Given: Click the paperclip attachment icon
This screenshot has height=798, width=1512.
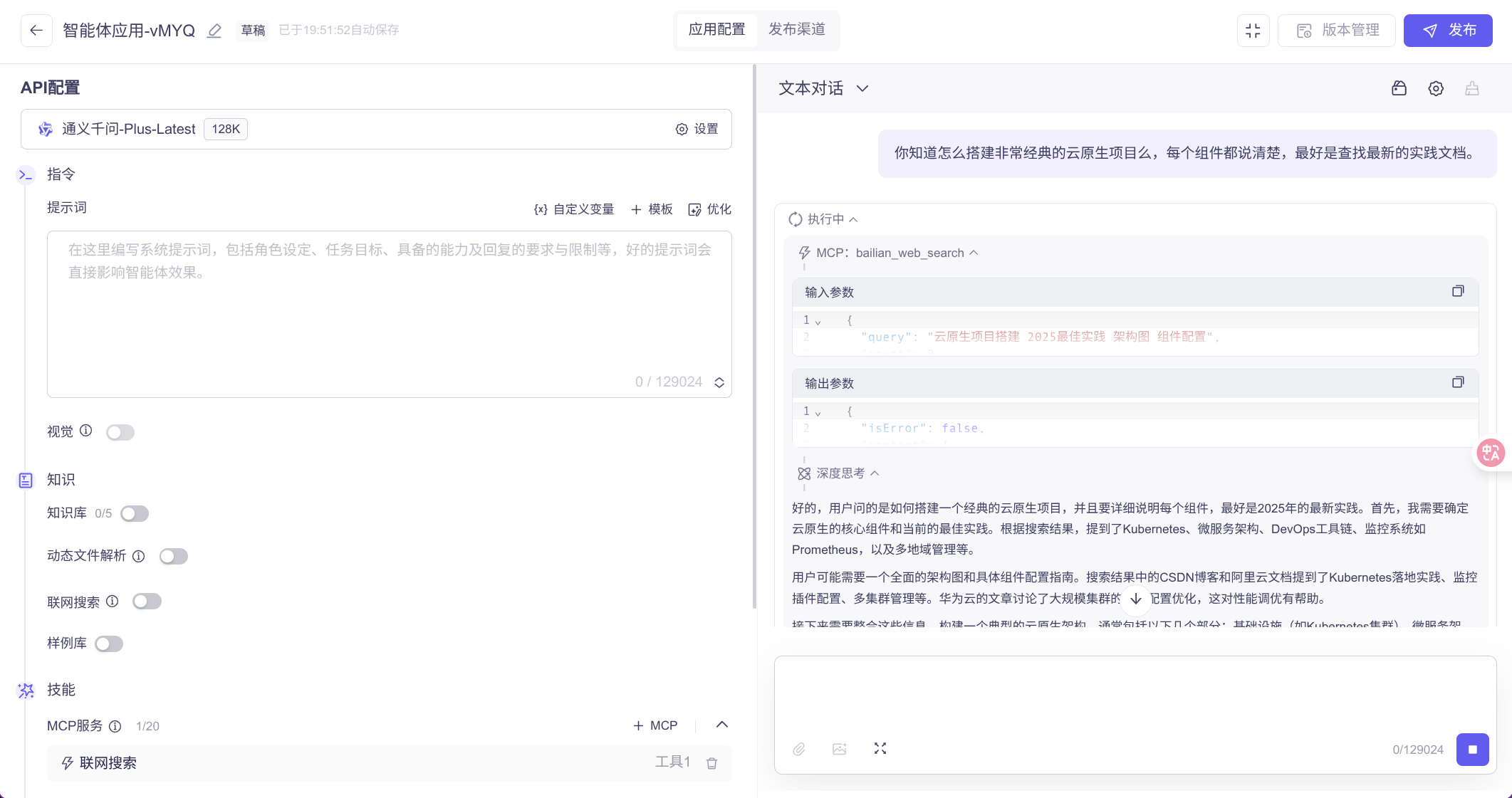Looking at the screenshot, I should (799, 749).
